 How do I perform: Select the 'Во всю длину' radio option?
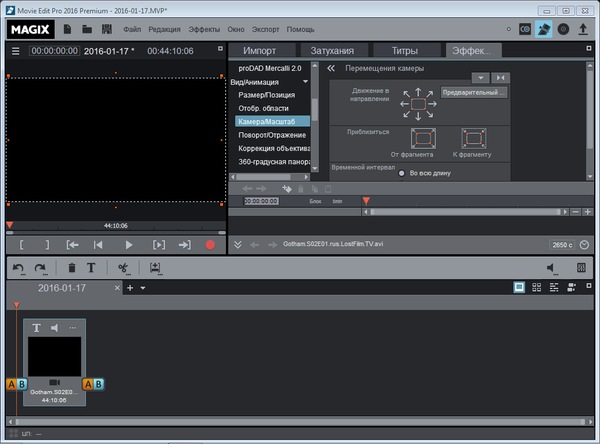(401, 173)
